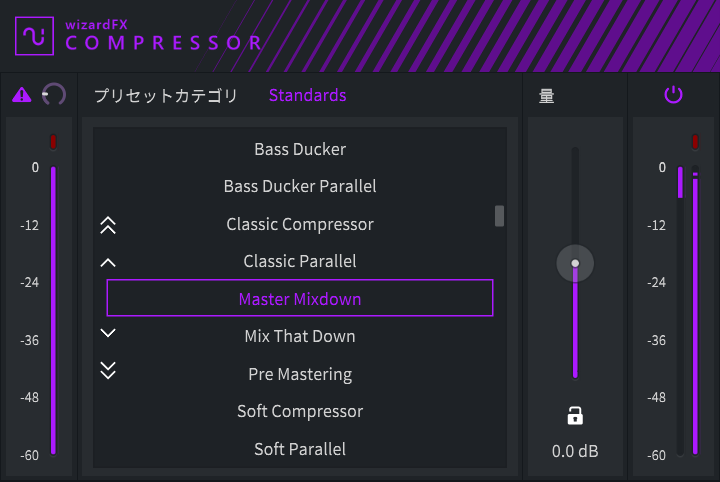The image size is (720, 482).
Task: Toggle the gain lock padlock icon
Action: pos(575,416)
